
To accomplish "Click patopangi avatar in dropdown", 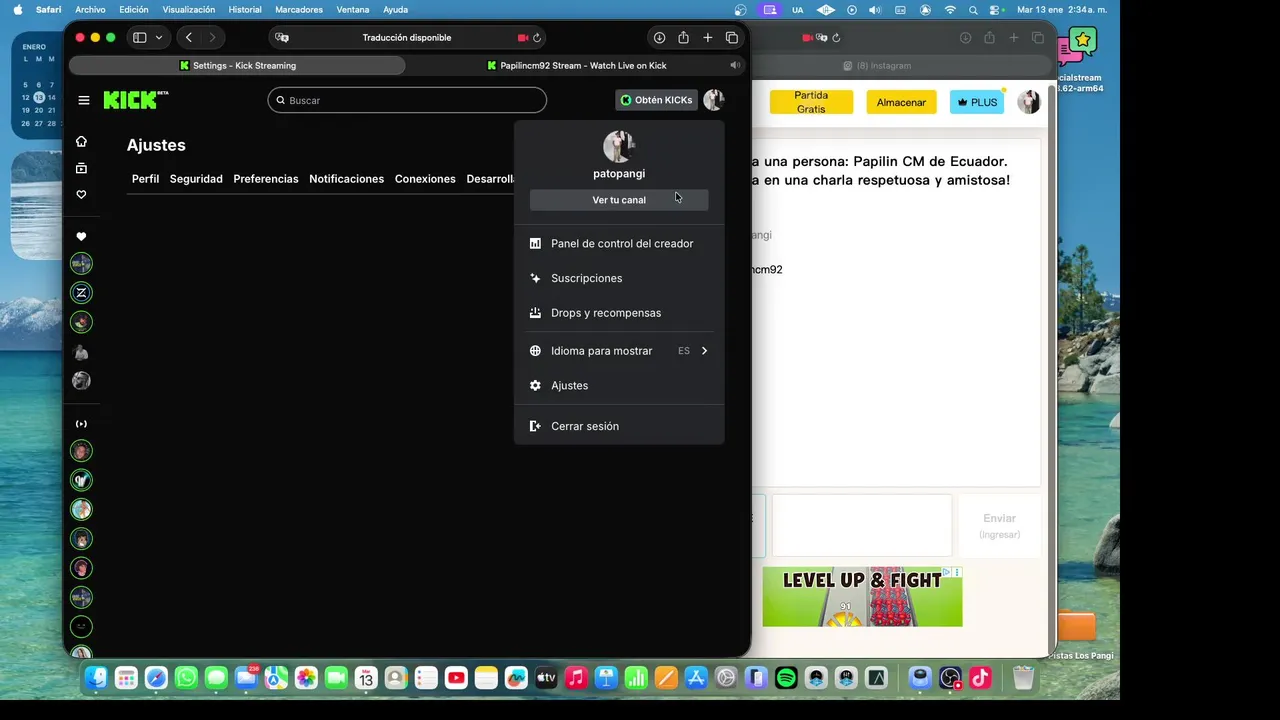I will 619,147.
